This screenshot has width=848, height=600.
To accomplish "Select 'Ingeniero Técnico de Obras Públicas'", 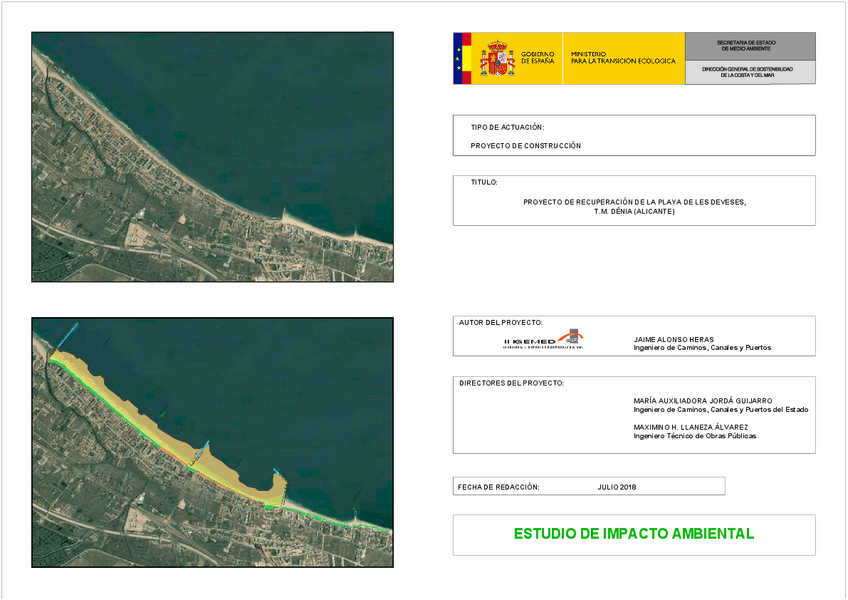I will (695, 436).
